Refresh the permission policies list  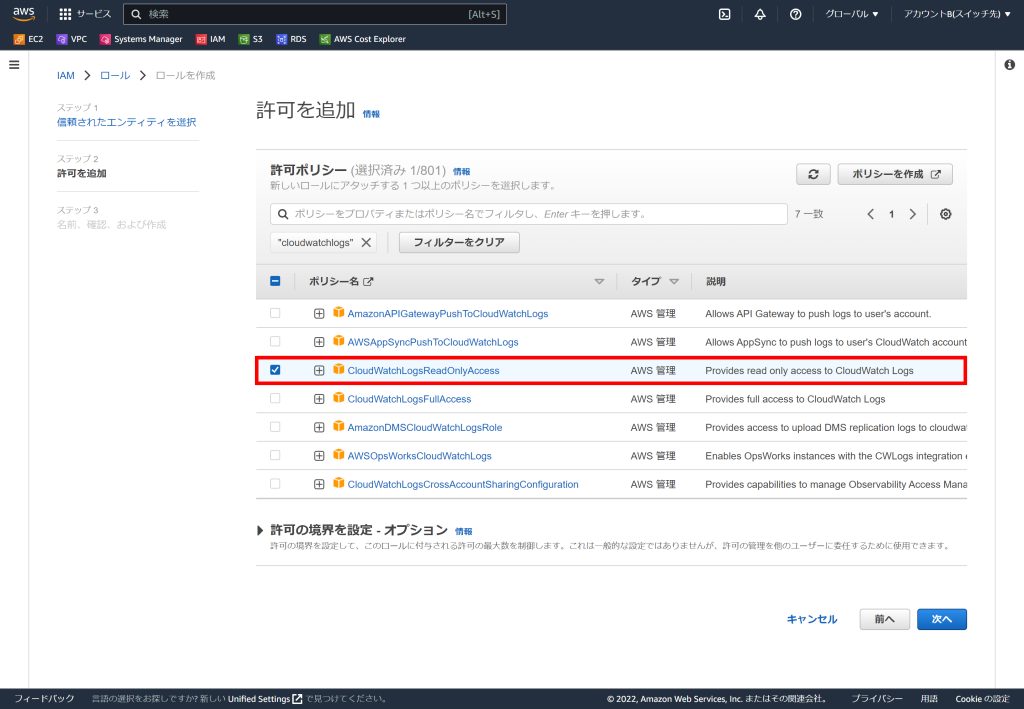[x=813, y=174]
